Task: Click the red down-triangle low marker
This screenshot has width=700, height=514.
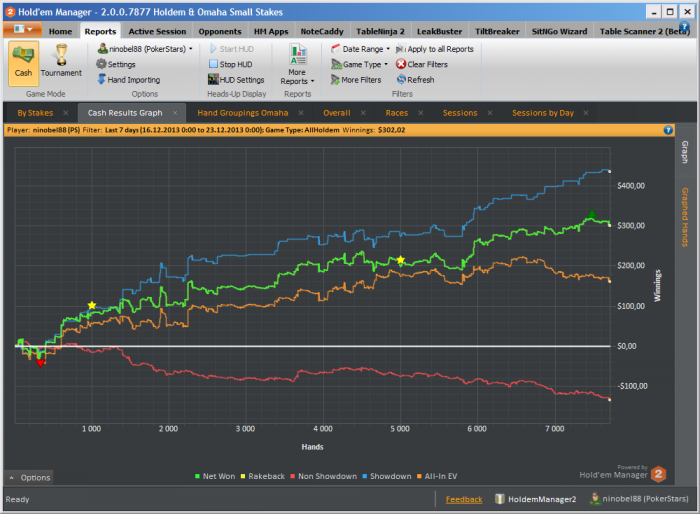Action: [40, 363]
